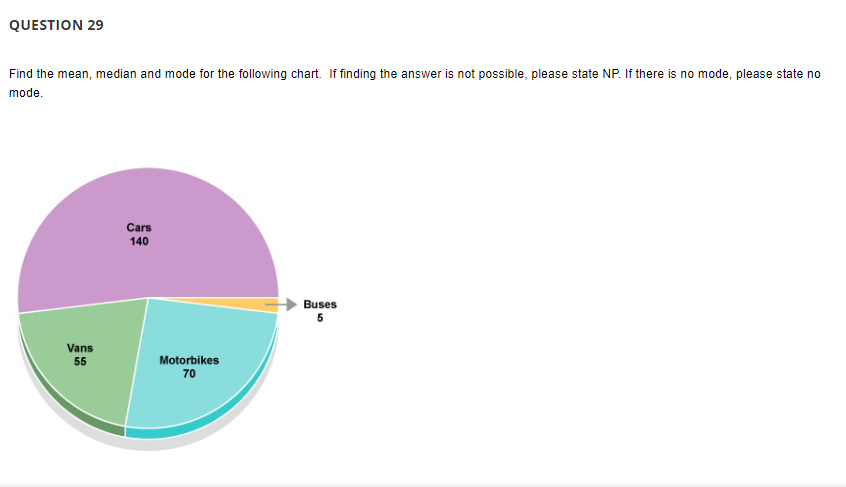
Task: Click the QUESTION 29 heading
Action: pyautogui.click(x=55, y=24)
